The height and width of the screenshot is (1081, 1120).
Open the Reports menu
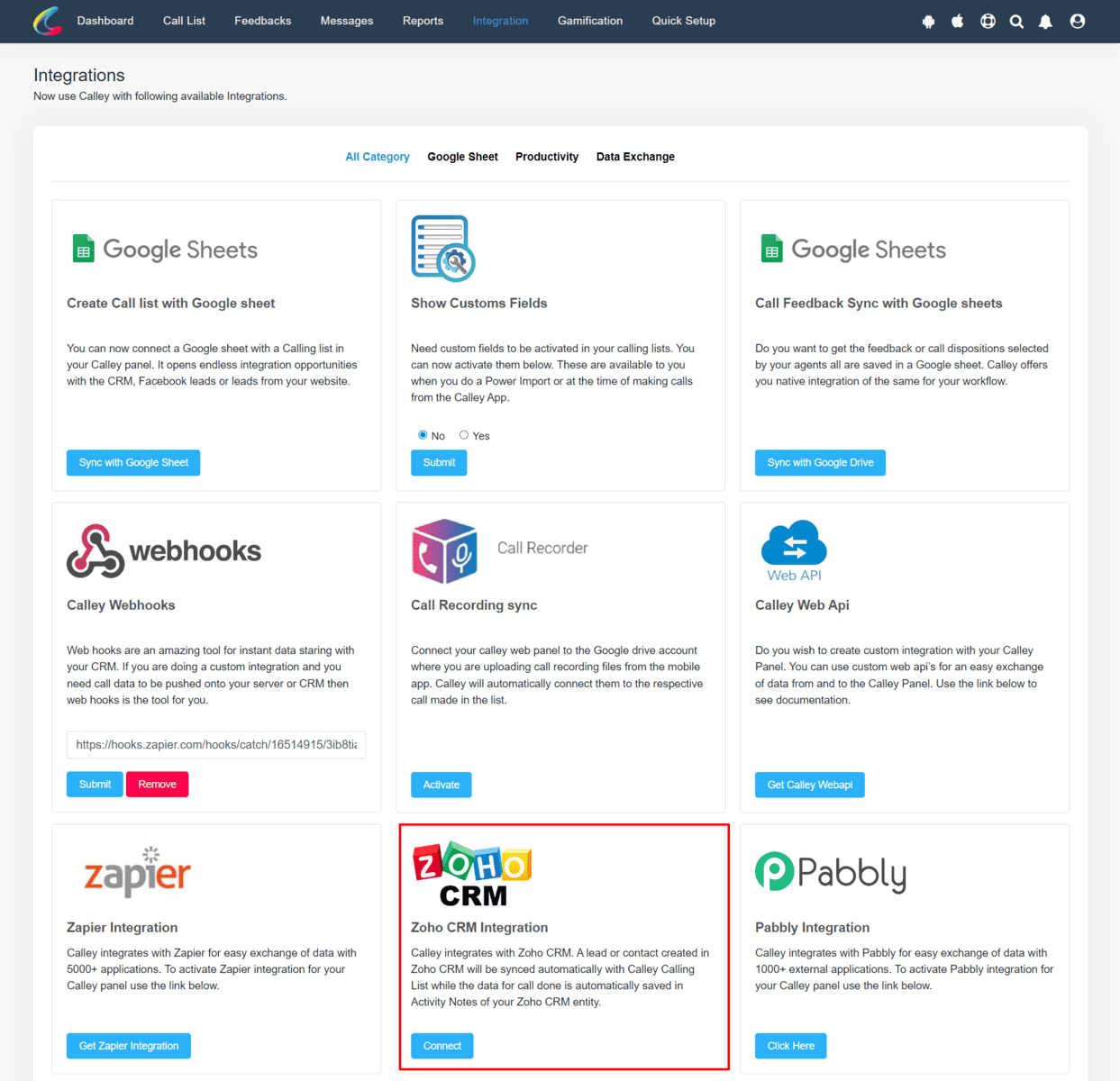pos(423,21)
